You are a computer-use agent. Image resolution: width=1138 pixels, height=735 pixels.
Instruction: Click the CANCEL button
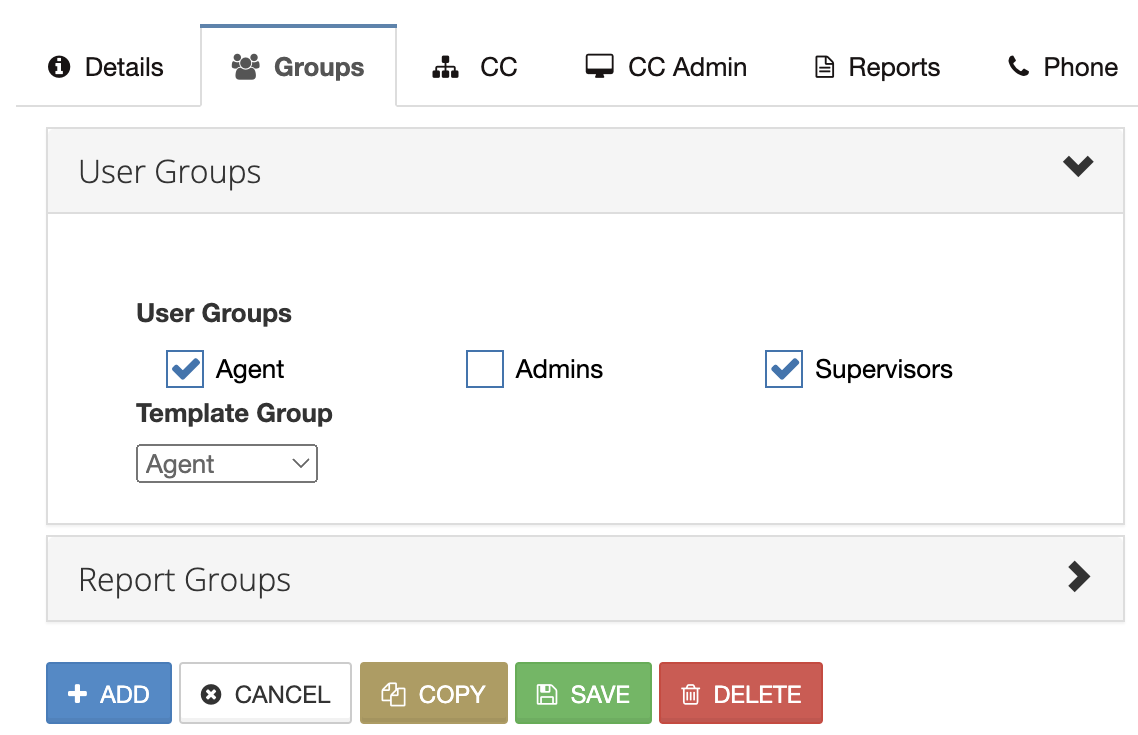[266, 693]
